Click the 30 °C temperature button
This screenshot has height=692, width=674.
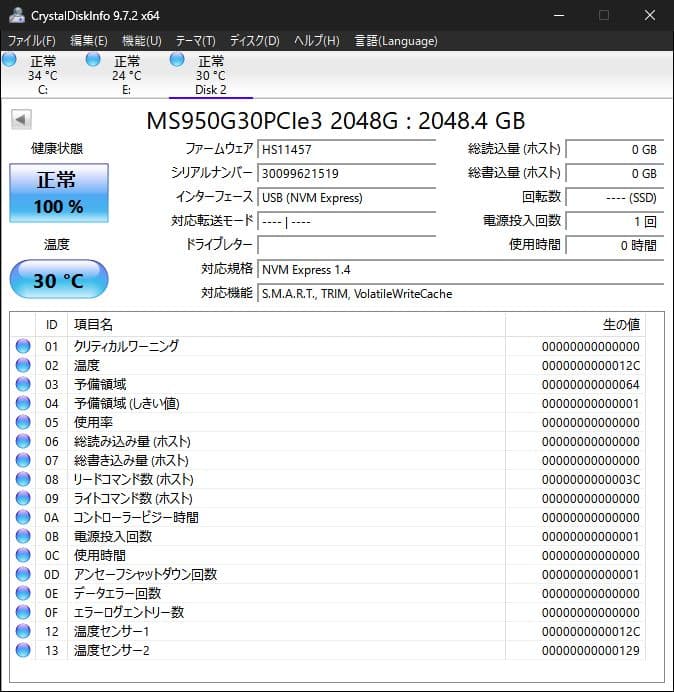pos(59,279)
